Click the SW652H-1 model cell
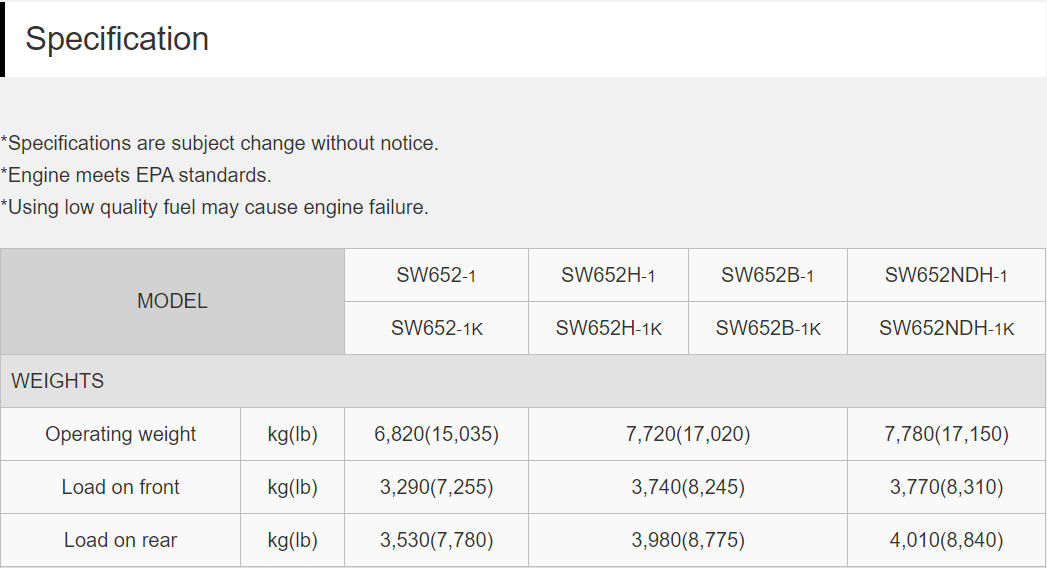Image resolution: width=1047 pixels, height=568 pixels. point(608,275)
